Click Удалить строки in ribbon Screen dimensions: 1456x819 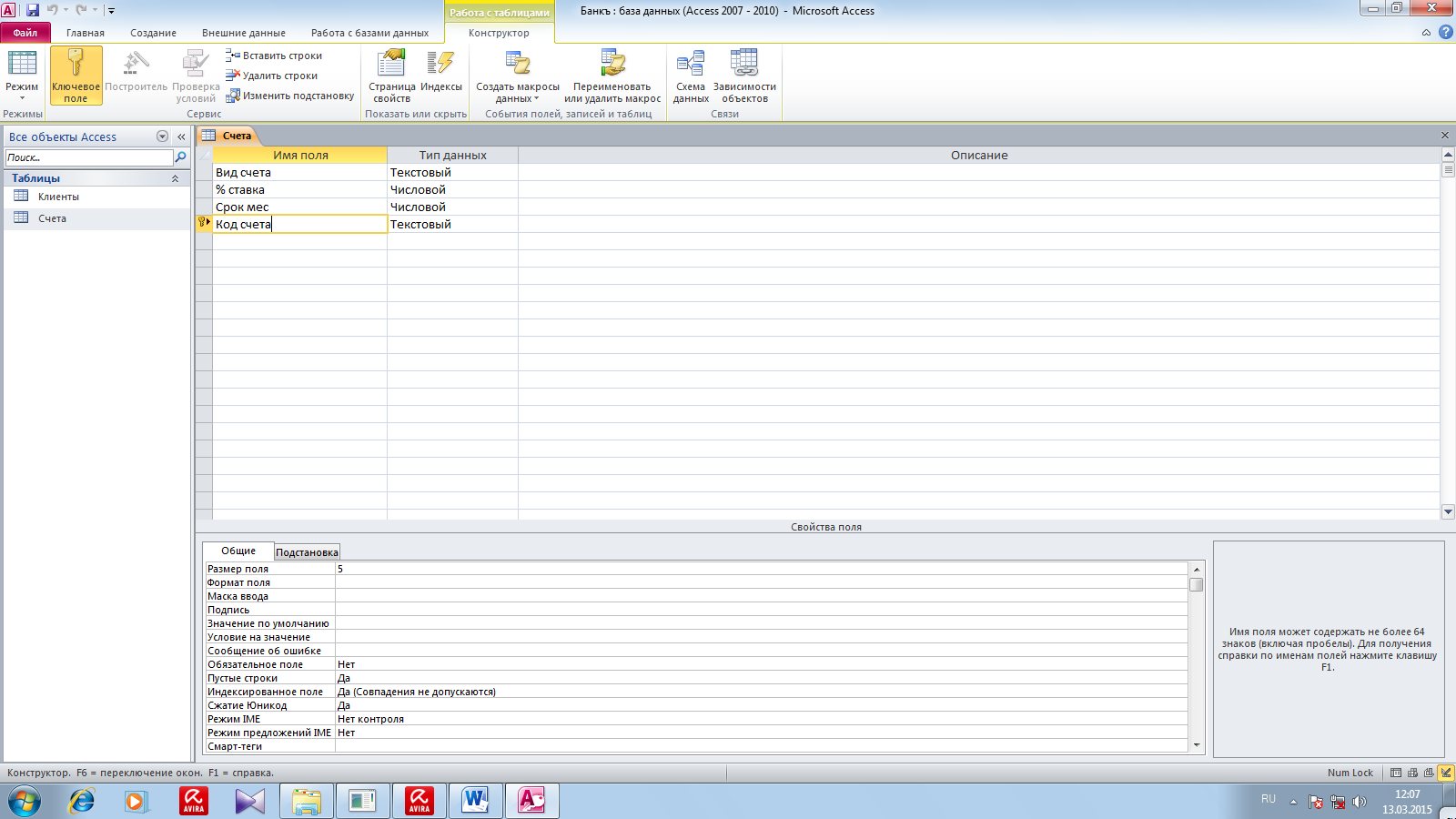coord(272,76)
